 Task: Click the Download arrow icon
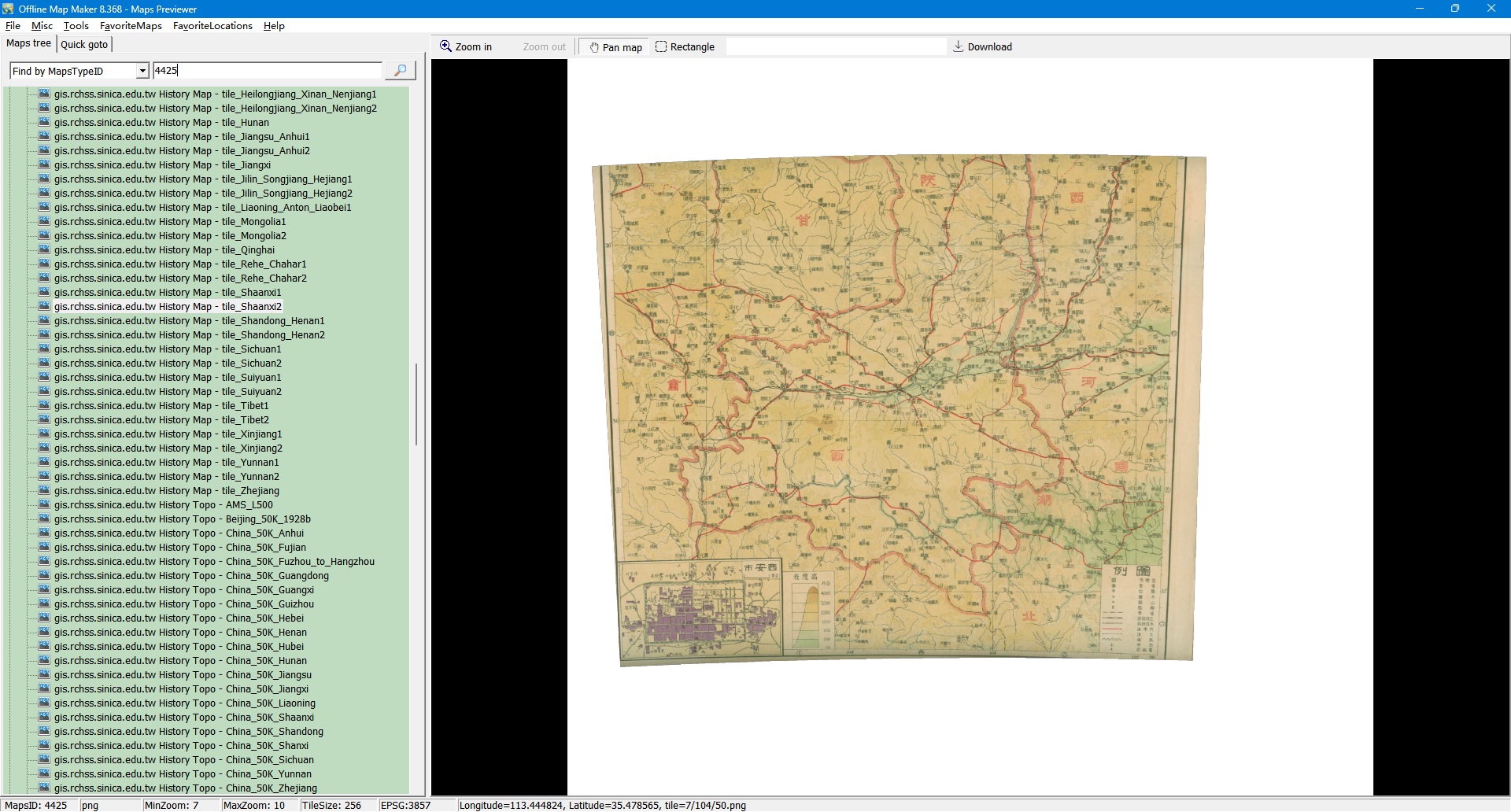(x=958, y=46)
